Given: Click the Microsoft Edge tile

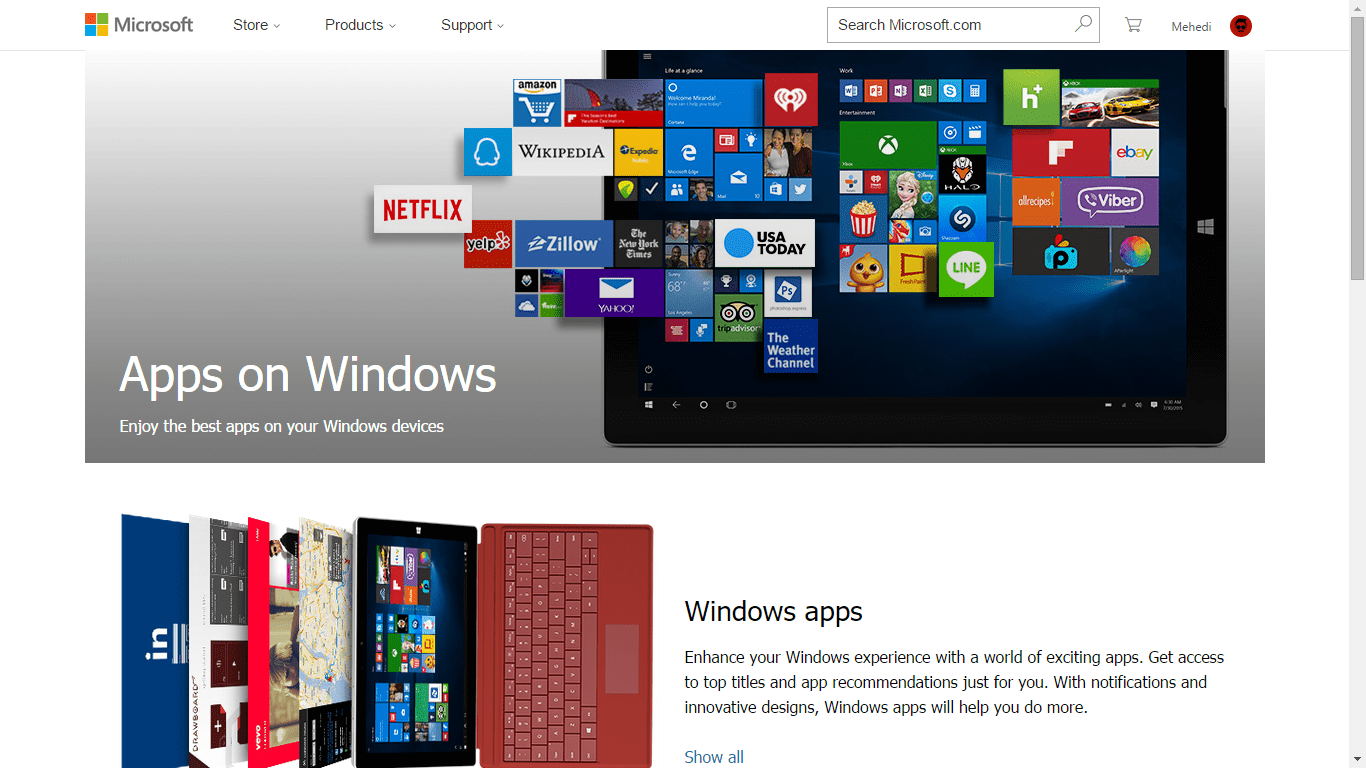Looking at the screenshot, I should click(688, 153).
